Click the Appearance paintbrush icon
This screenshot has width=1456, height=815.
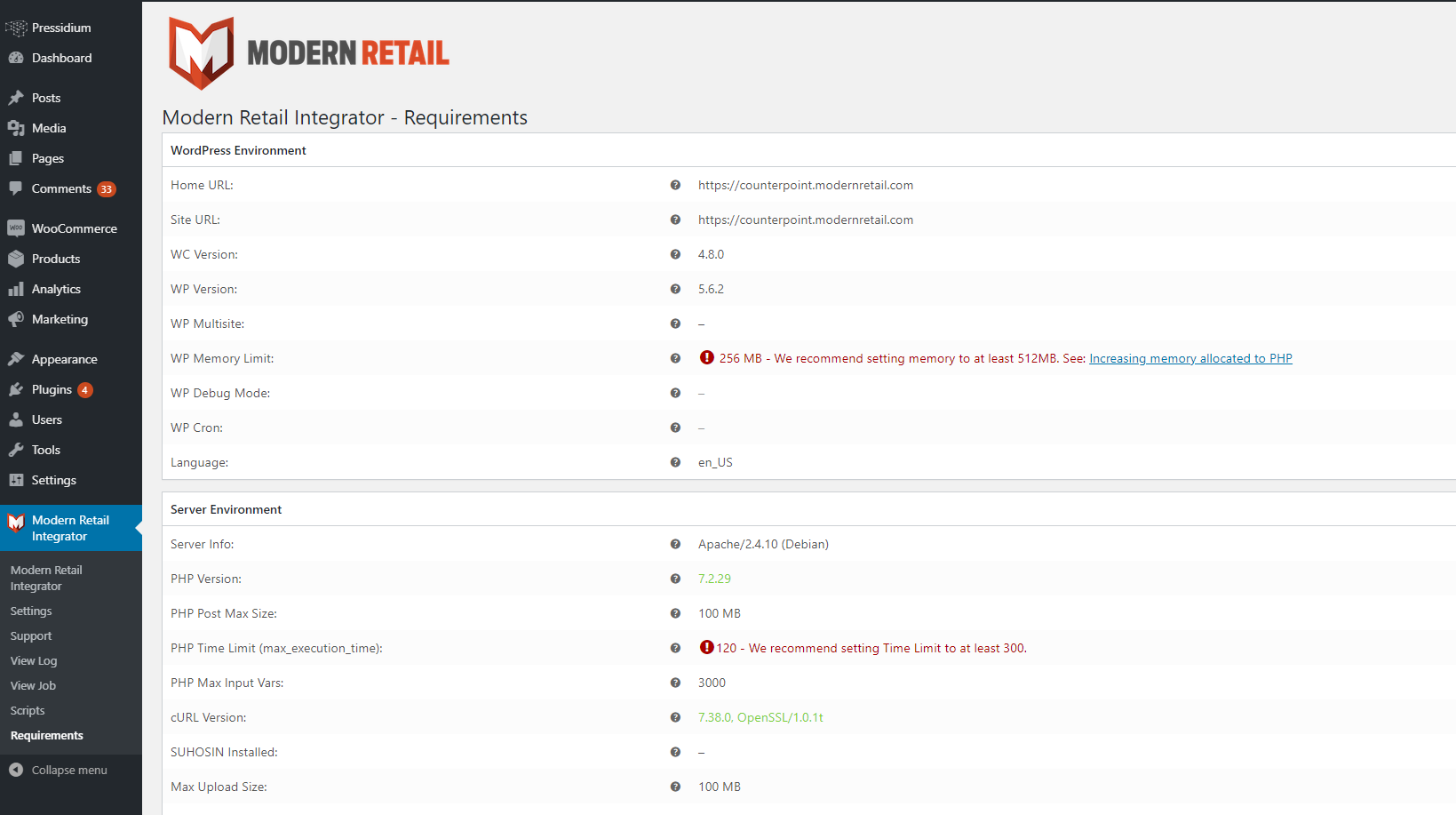tap(16, 359)
